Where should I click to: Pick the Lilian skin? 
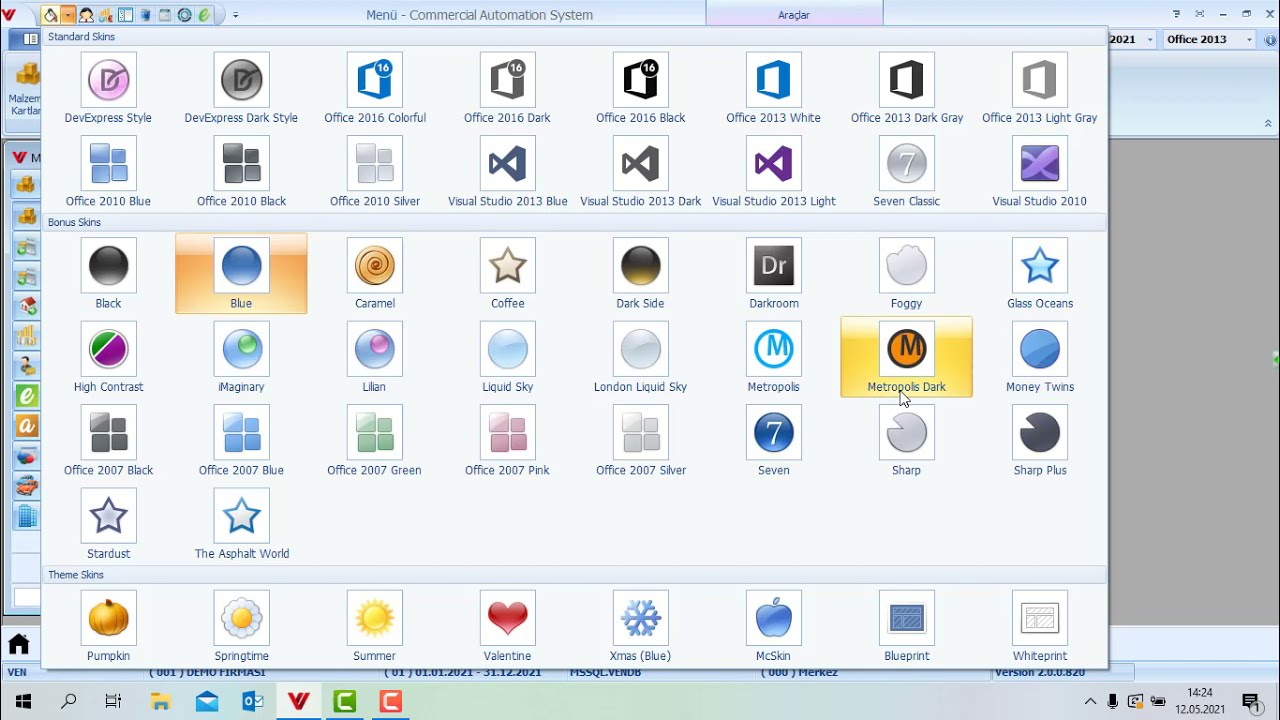[374, 357]
